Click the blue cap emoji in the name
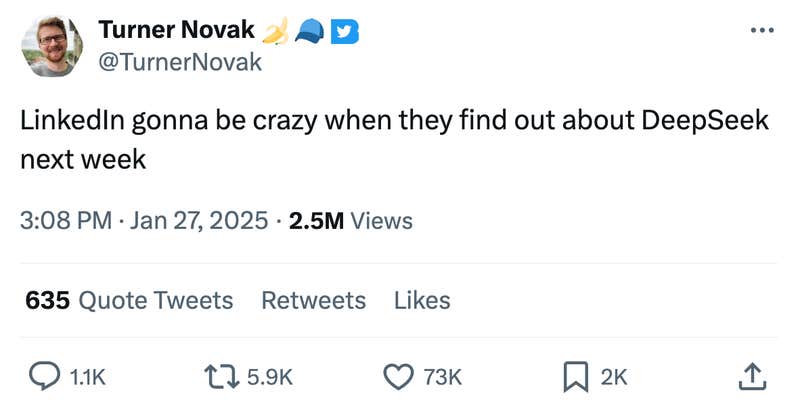 pyautogui.click(x=310, y=32)
